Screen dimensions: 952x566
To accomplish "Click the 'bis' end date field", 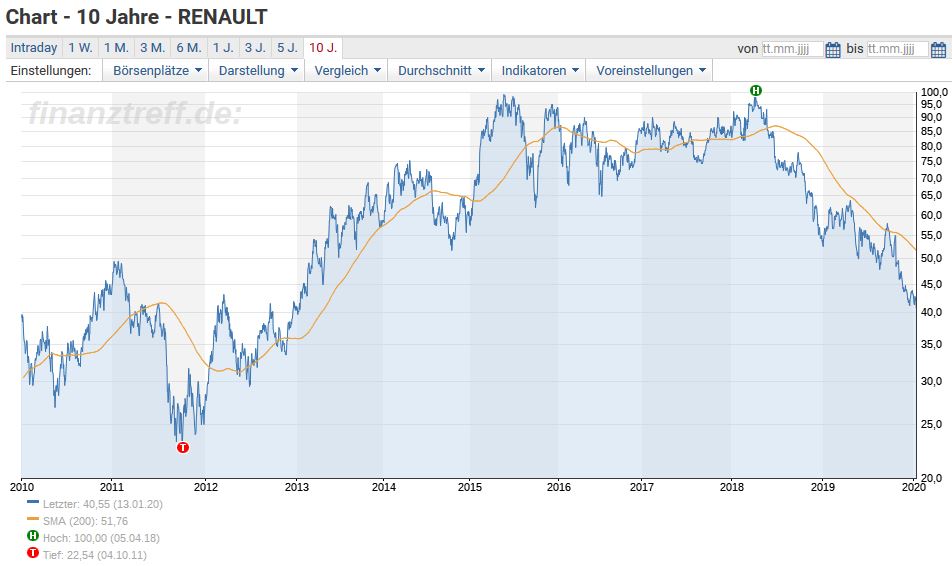I will tap(897, 49).
